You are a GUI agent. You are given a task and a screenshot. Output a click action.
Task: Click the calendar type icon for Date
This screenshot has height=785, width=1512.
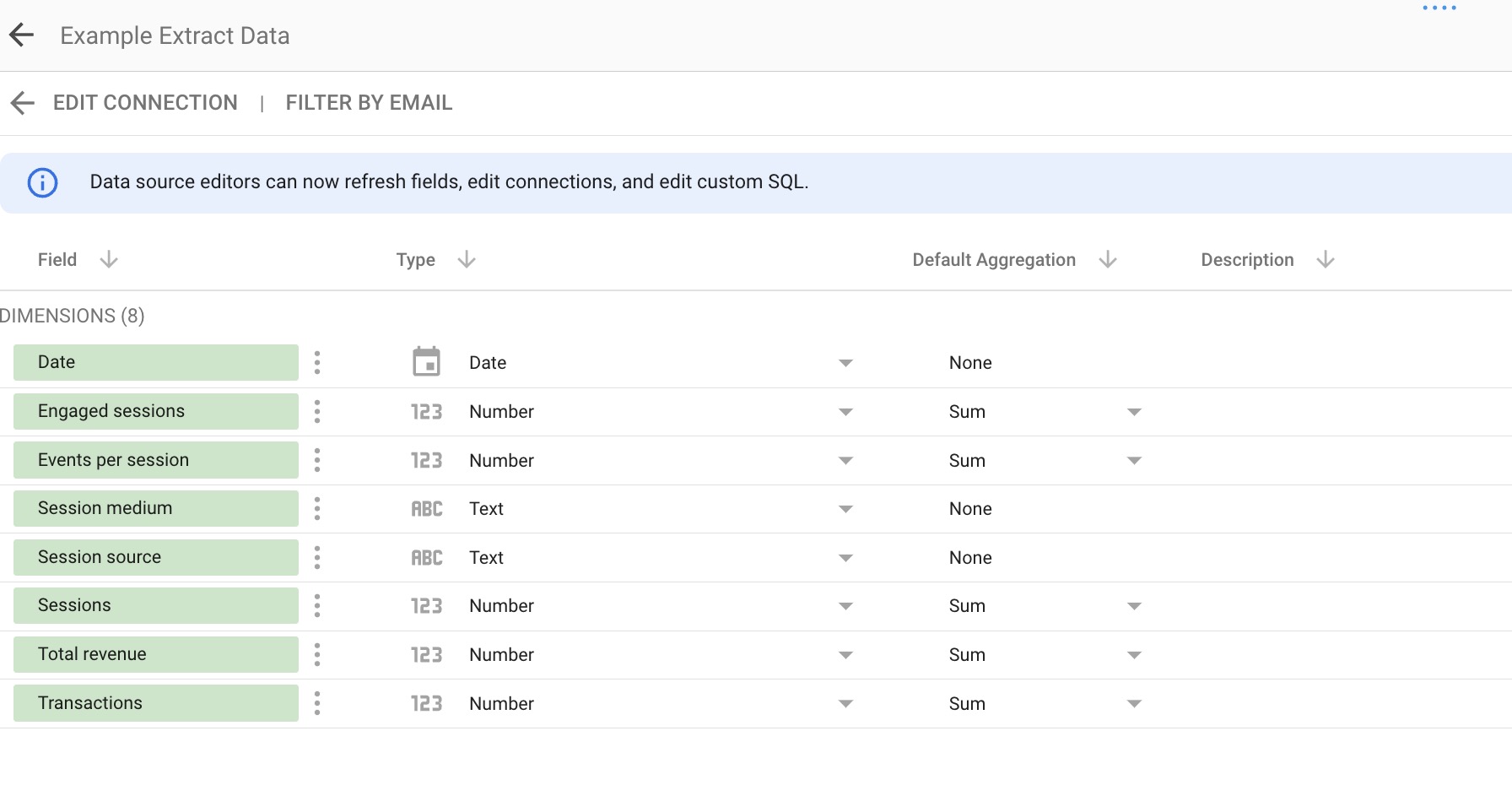point(426,362)
